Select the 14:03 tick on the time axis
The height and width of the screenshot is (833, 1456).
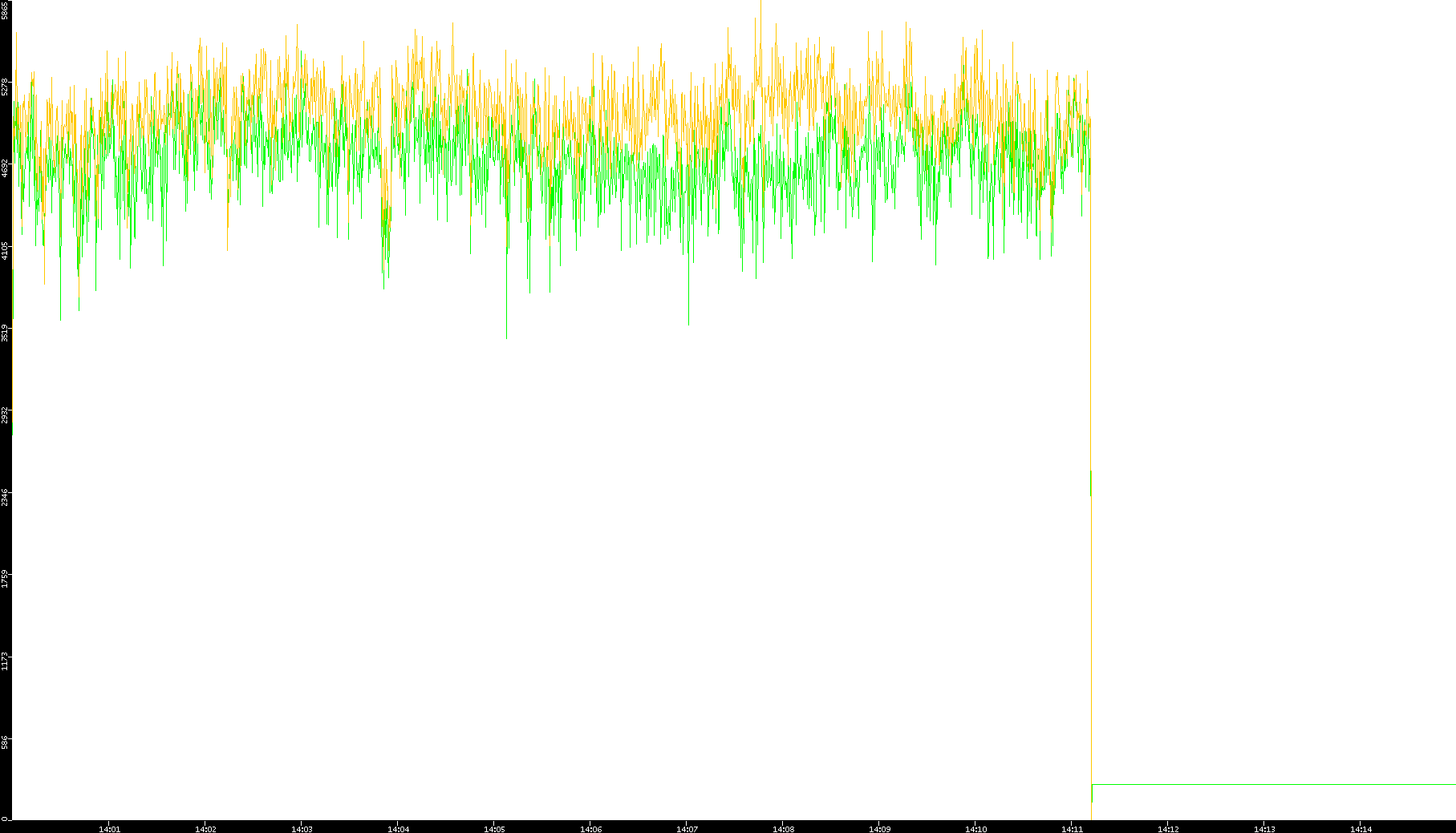pos(302,828)
